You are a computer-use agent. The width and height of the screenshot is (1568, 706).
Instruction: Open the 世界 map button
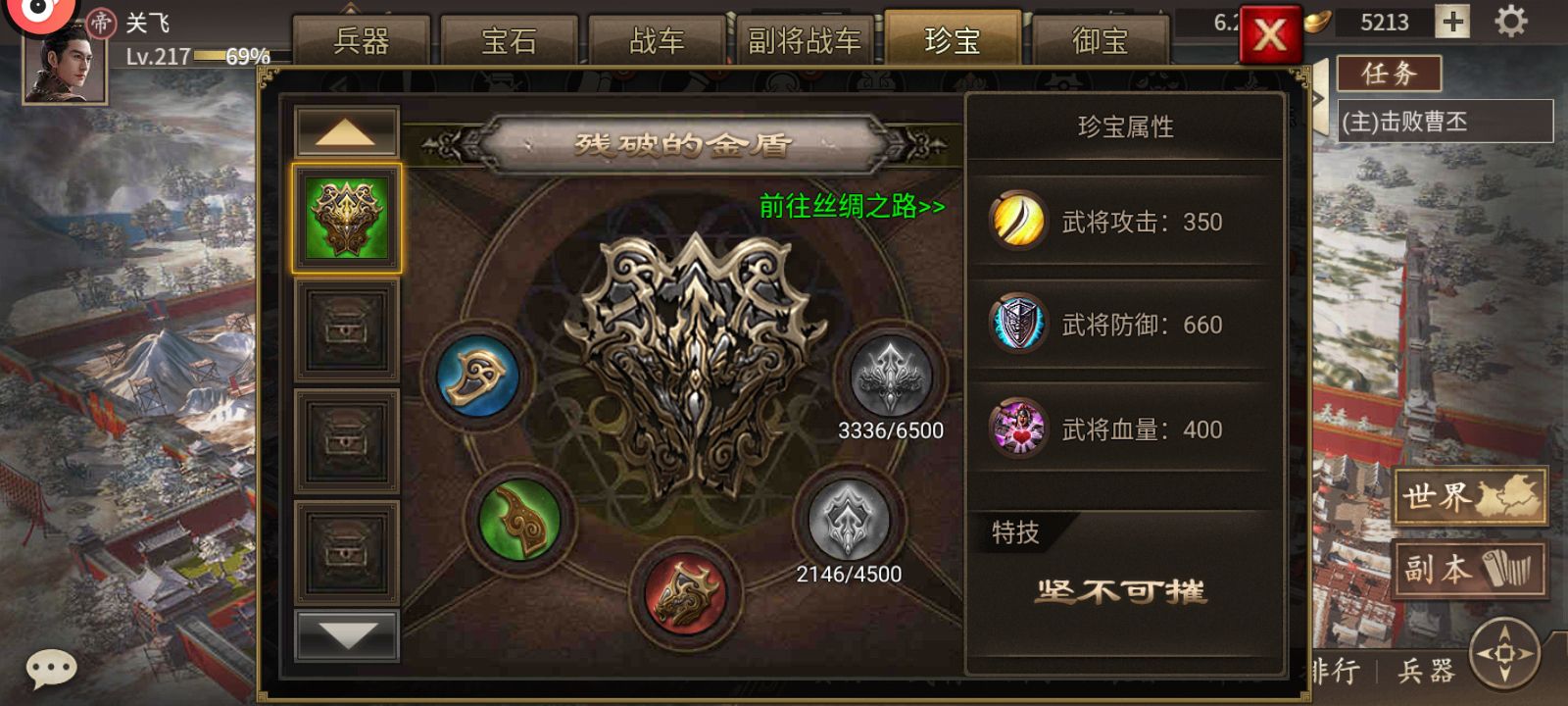1471,496
